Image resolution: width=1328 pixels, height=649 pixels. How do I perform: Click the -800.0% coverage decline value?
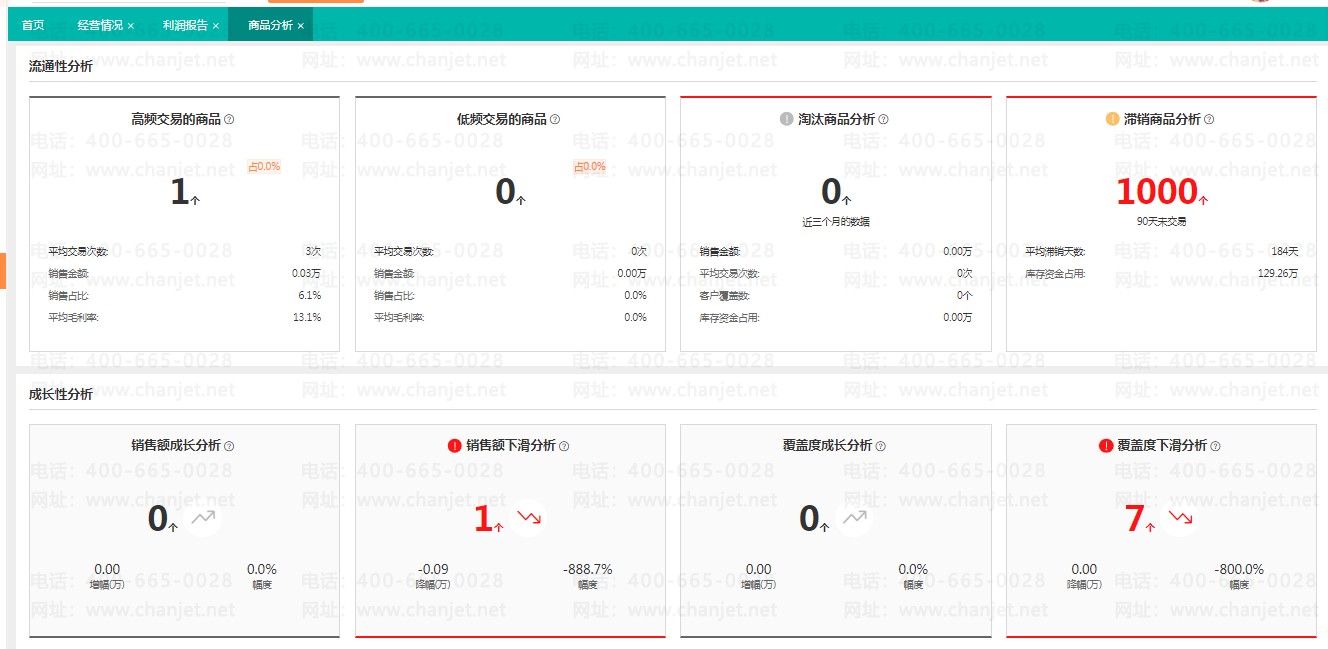1239,570
